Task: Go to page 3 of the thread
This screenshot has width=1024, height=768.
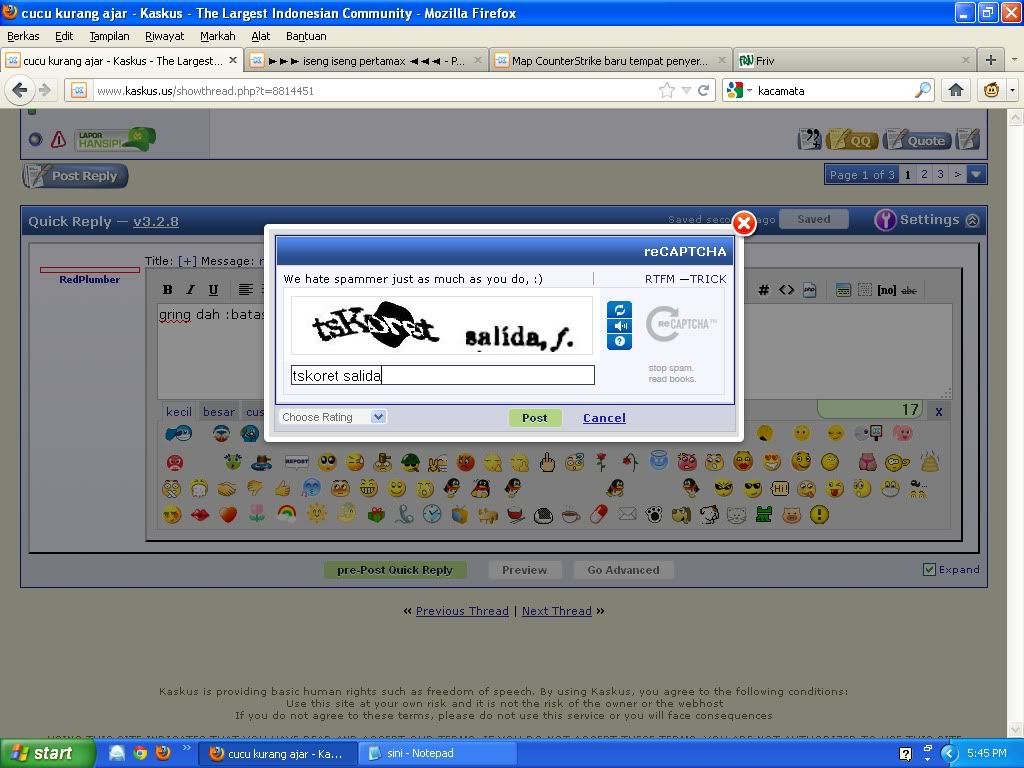Action: tap(940, 174)
